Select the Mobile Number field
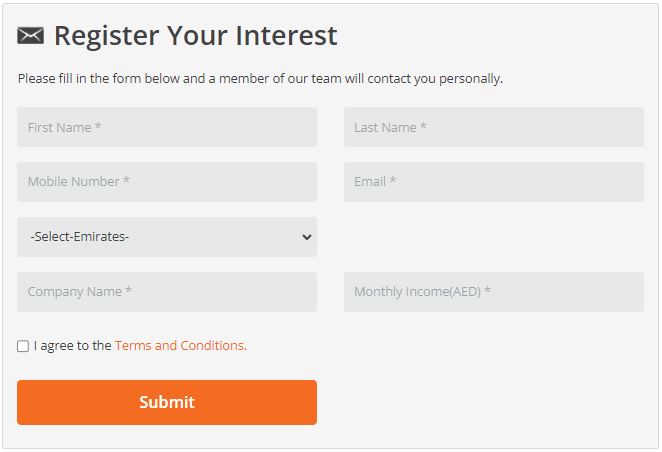662x452 pixels. coord(167,182)
